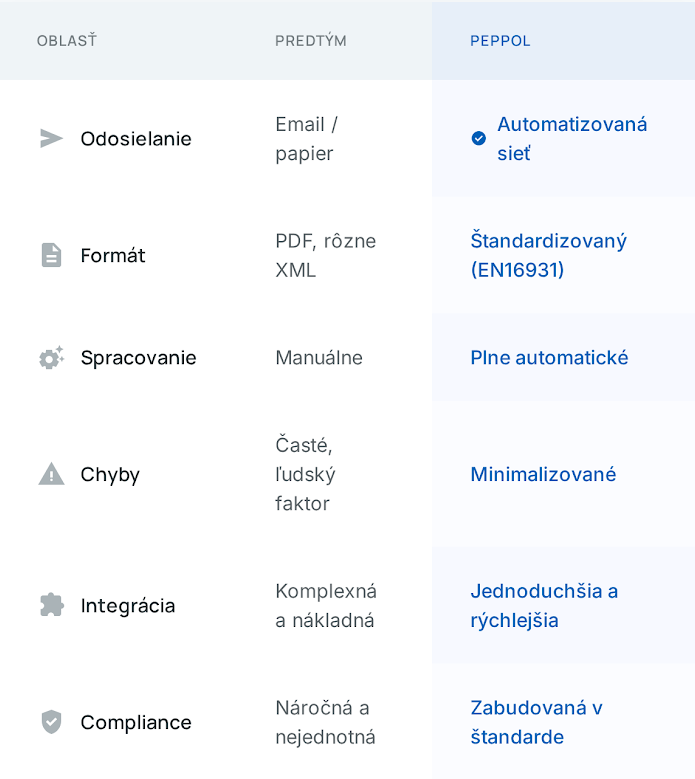This screenshot has height=779, width=695.
Task: Click the Plne automatické text
Action: pos(549,358)
